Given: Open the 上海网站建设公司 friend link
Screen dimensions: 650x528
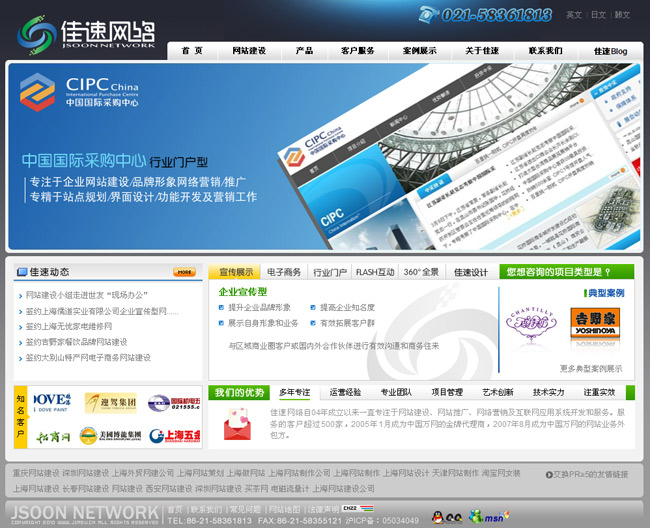Looking at the screenshot, I should click(344, 489).
